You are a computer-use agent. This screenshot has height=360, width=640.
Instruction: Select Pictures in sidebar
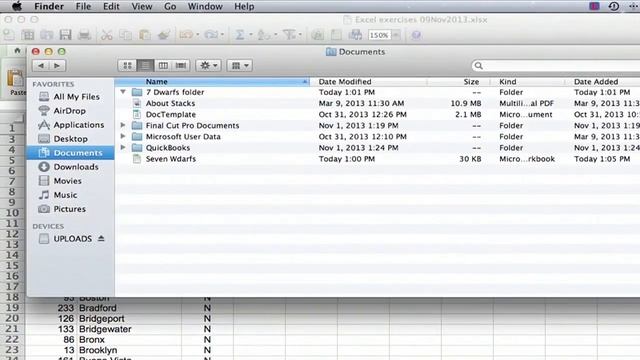coord(70,209)
